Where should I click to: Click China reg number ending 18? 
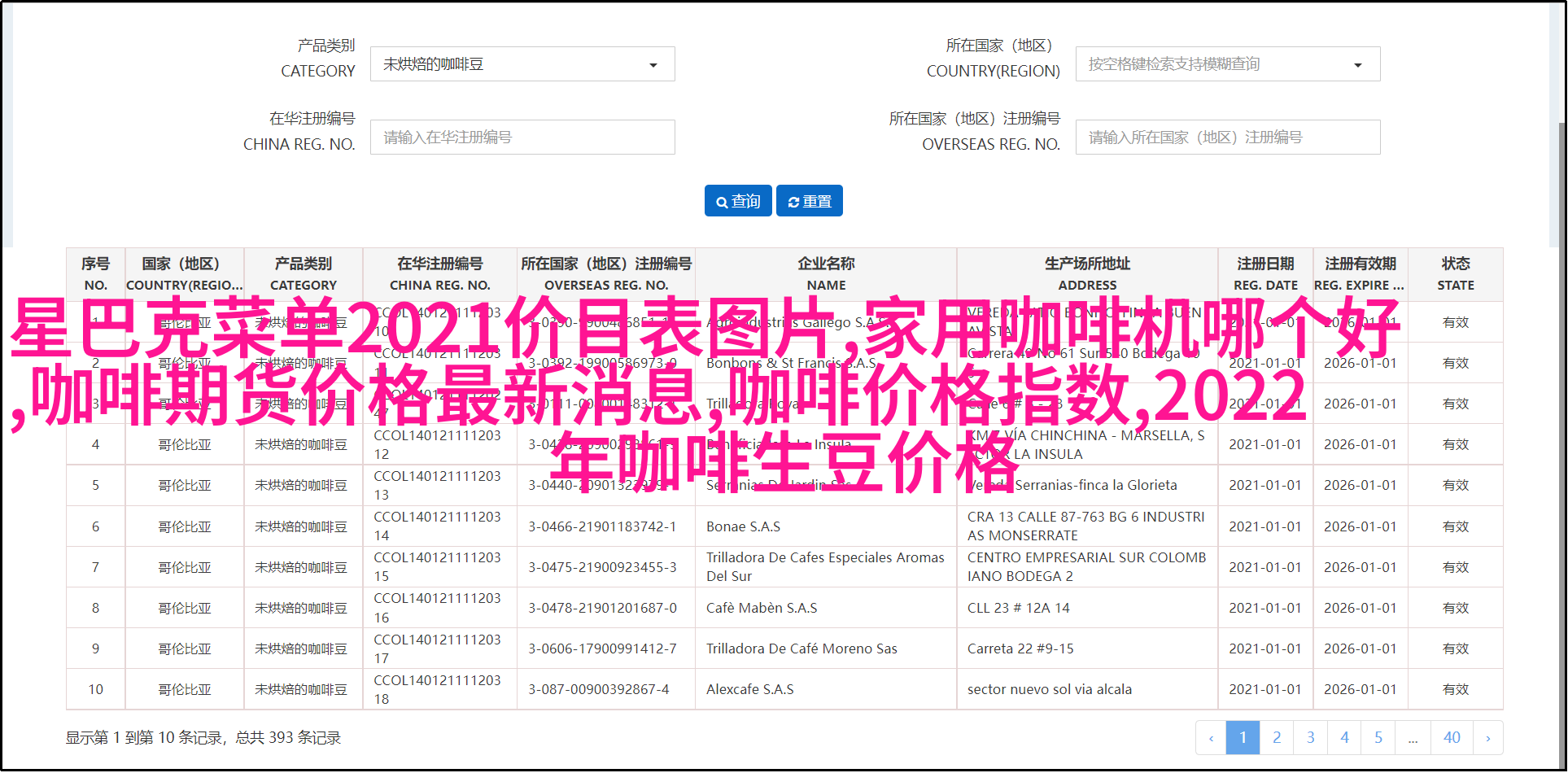pos(437,689)
